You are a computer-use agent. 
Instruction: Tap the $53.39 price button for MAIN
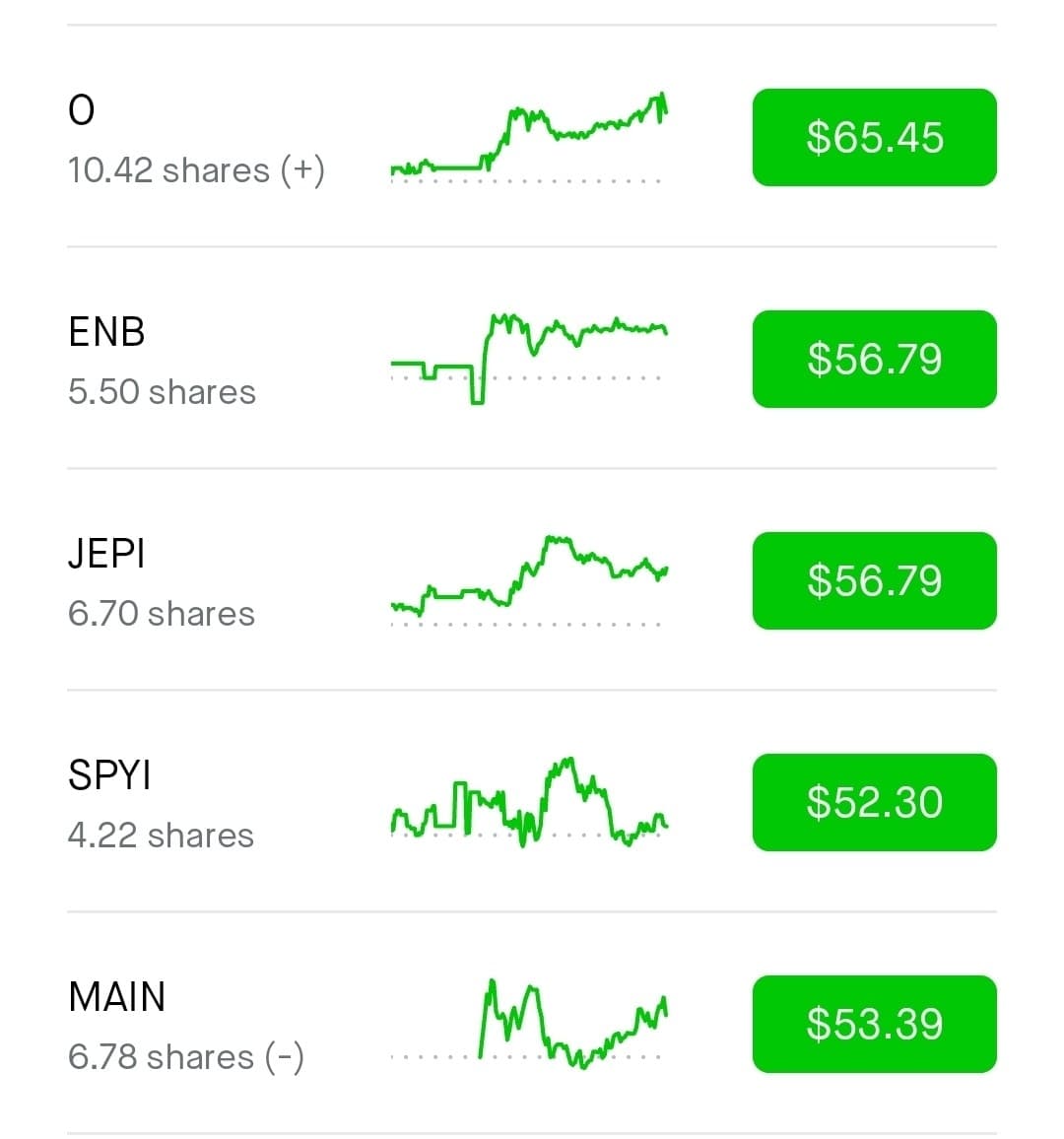point(874,1024)
